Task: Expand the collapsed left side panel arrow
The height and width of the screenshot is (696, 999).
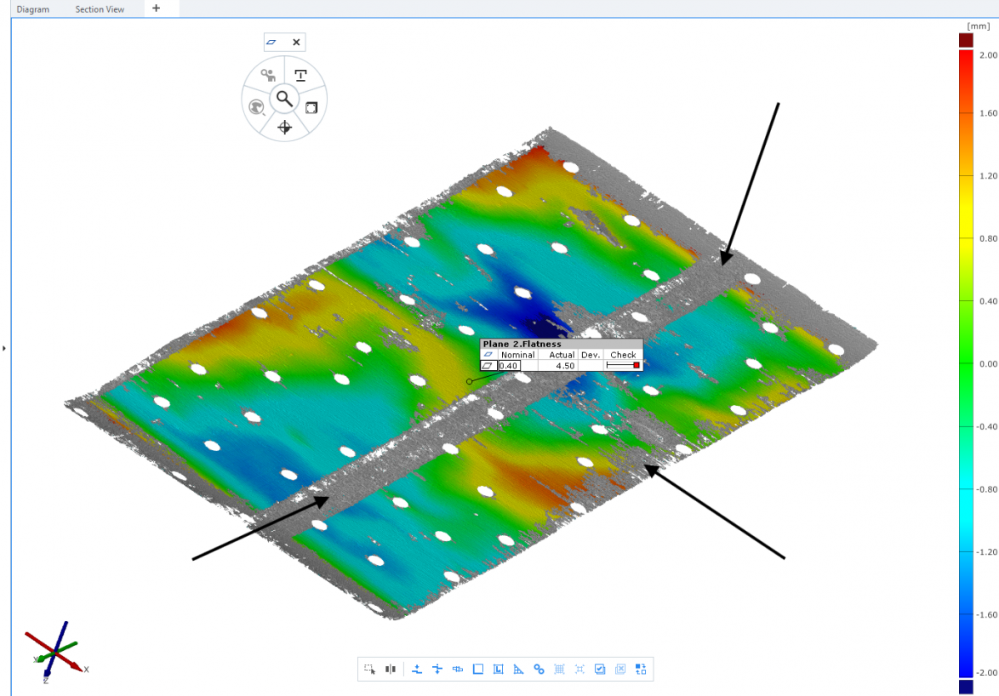Action: [4, 348]
